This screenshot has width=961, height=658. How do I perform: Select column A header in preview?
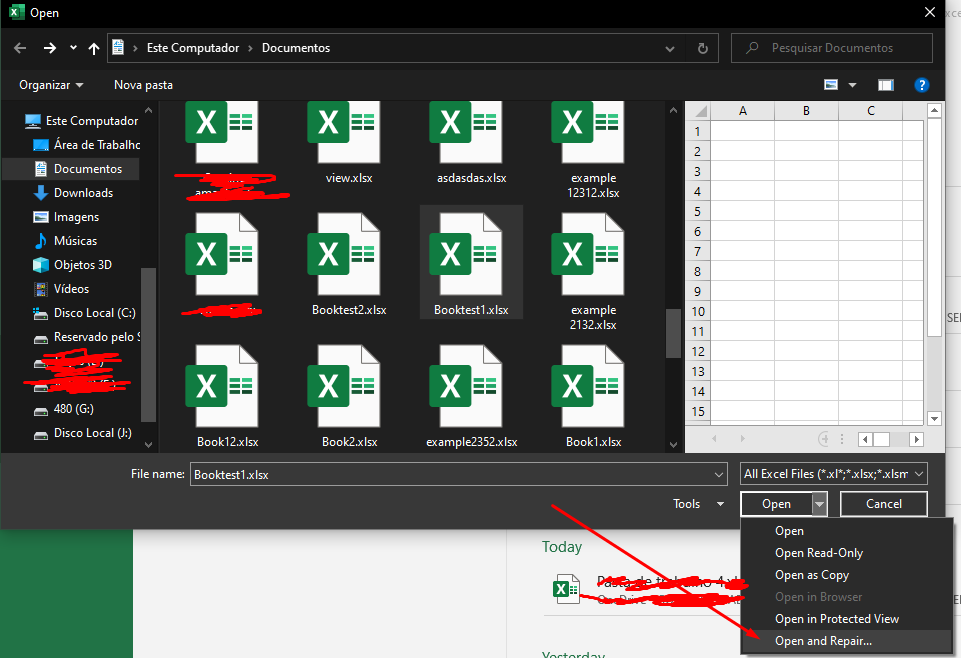(742, 111)
